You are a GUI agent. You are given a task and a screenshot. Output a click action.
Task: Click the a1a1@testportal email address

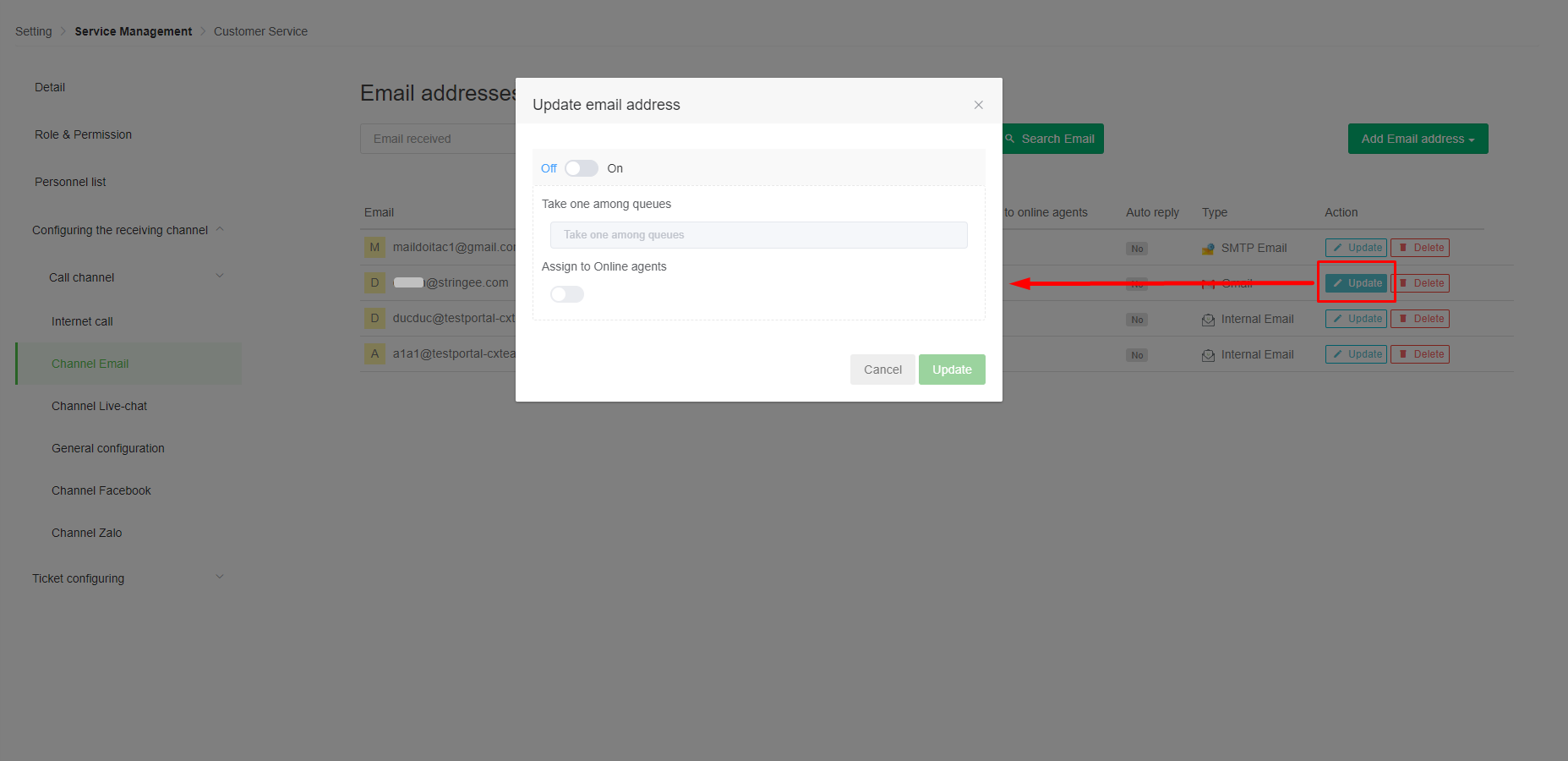click(454, 353)
